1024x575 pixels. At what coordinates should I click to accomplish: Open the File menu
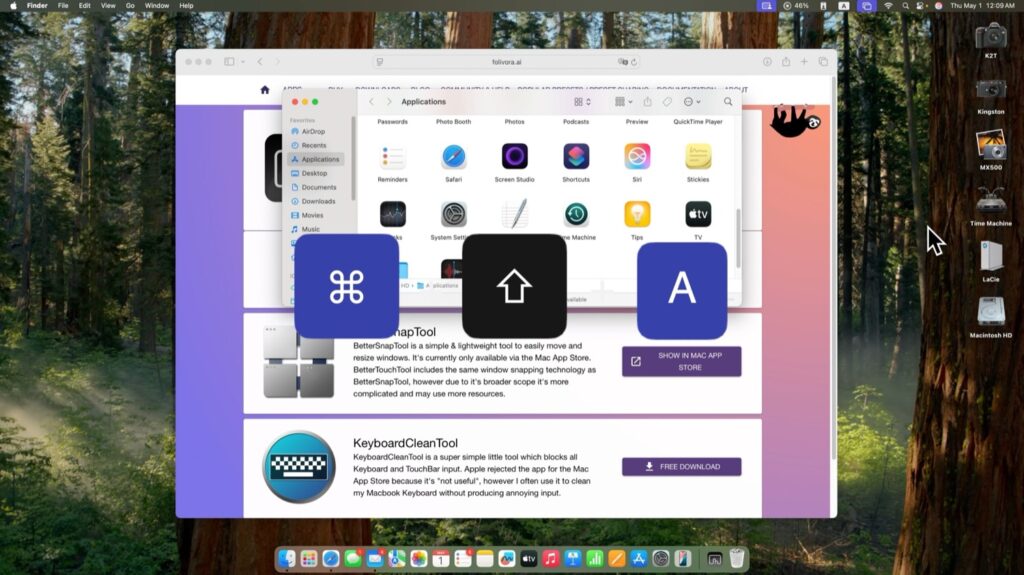coord(63,5)
